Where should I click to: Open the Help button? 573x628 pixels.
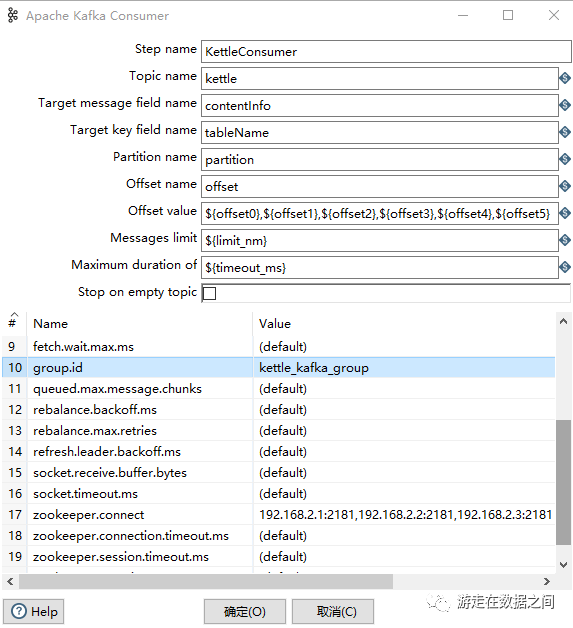(x=34, y=612)
